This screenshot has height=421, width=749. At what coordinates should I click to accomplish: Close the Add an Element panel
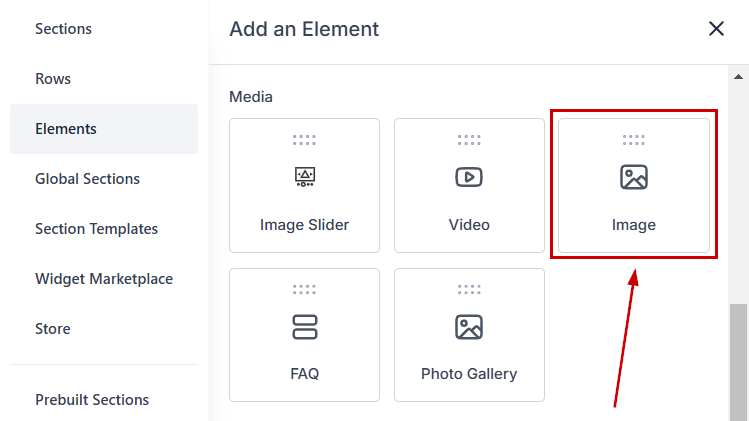pos(716,29)
